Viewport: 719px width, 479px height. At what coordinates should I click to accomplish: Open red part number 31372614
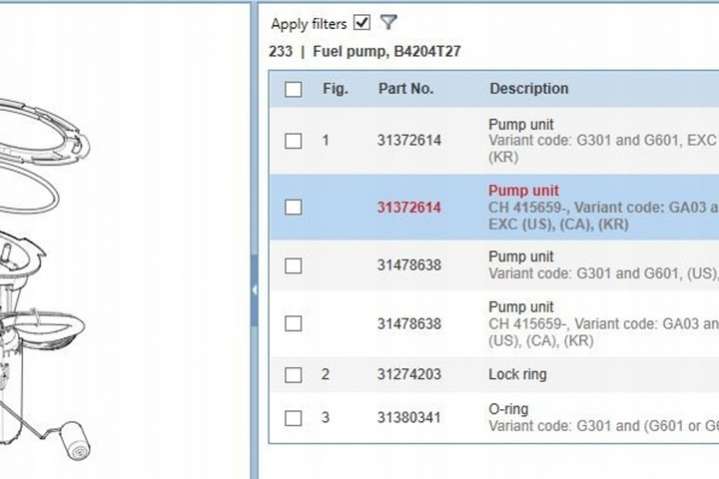(409, 208)
